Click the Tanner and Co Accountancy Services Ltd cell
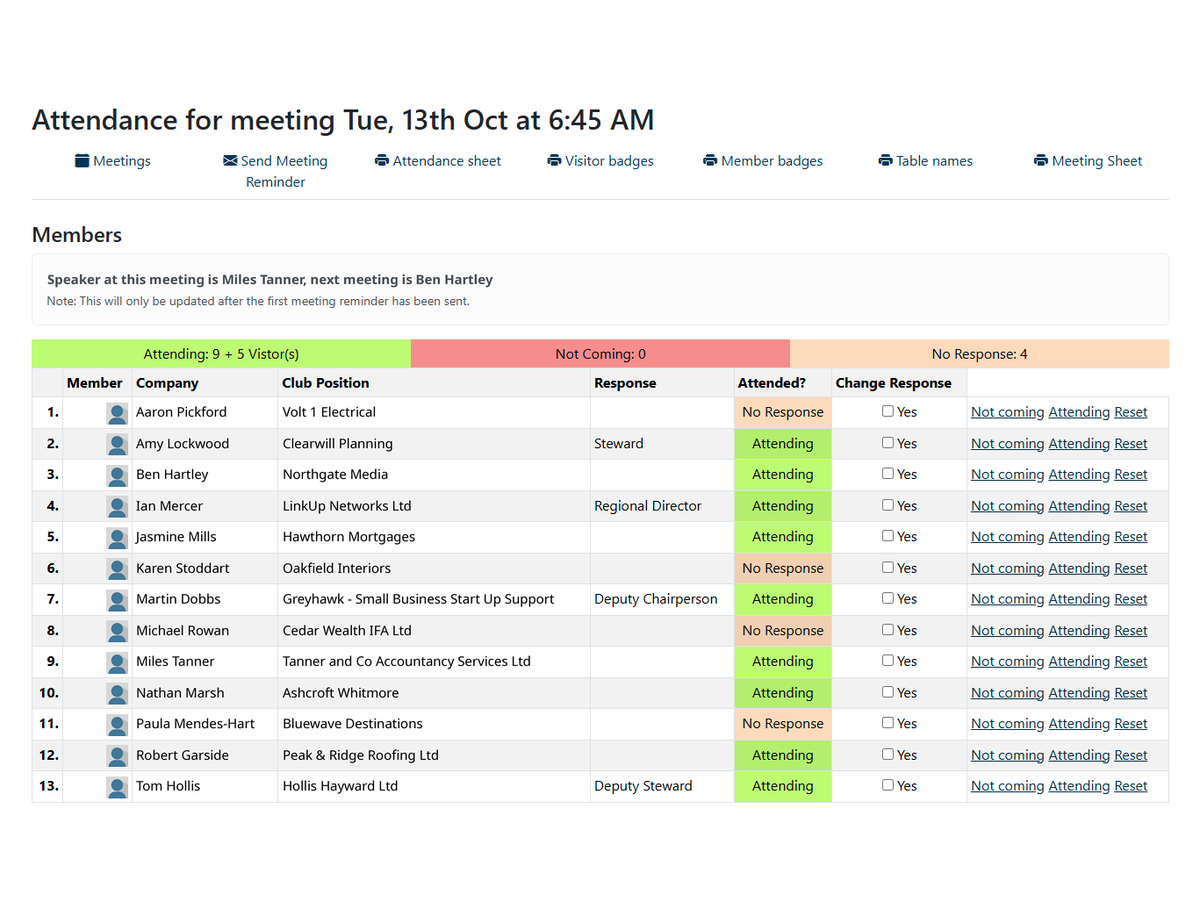The height and width of the screenshot is (900, 1200). point(434,662)
